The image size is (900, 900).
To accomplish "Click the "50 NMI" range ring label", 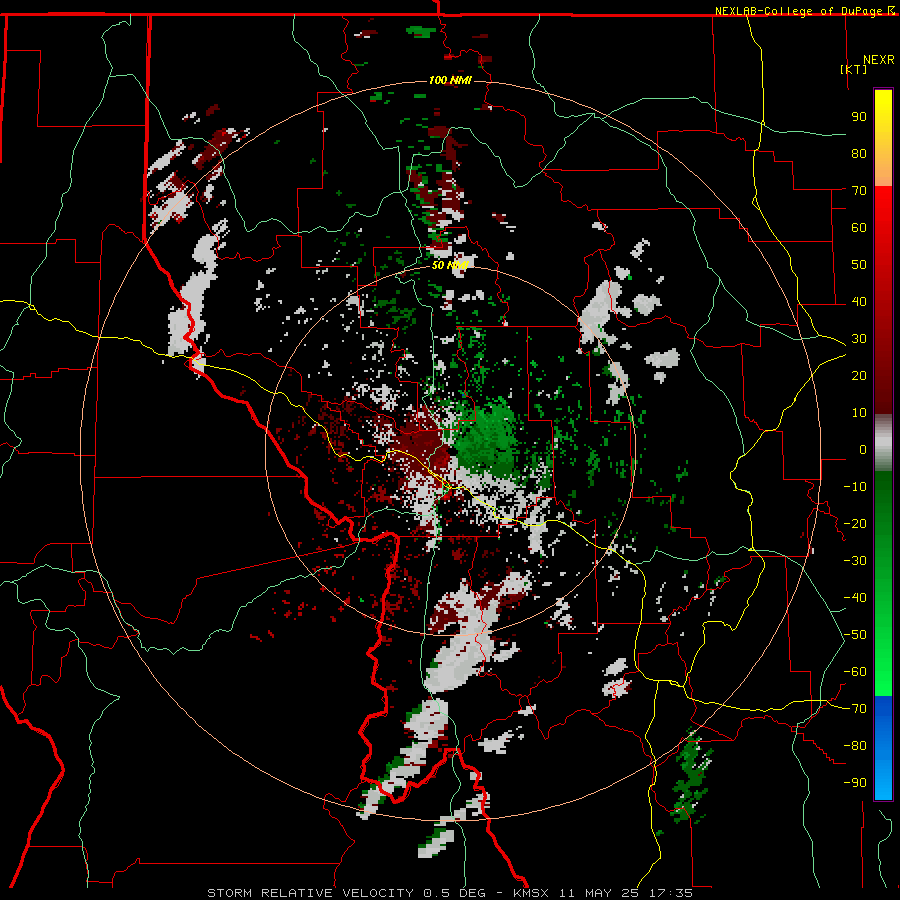I will [450, 265].
